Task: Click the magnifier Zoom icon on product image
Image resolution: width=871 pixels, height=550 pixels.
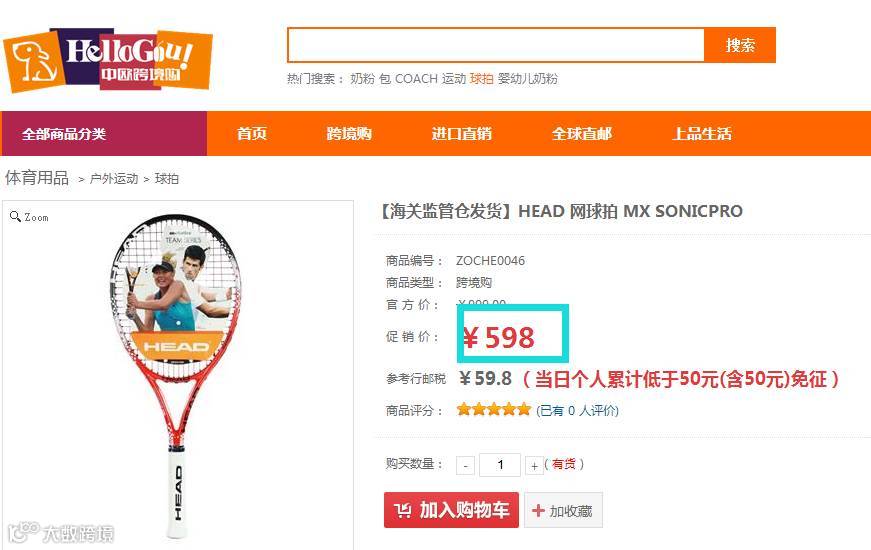Action: point(15,217)
